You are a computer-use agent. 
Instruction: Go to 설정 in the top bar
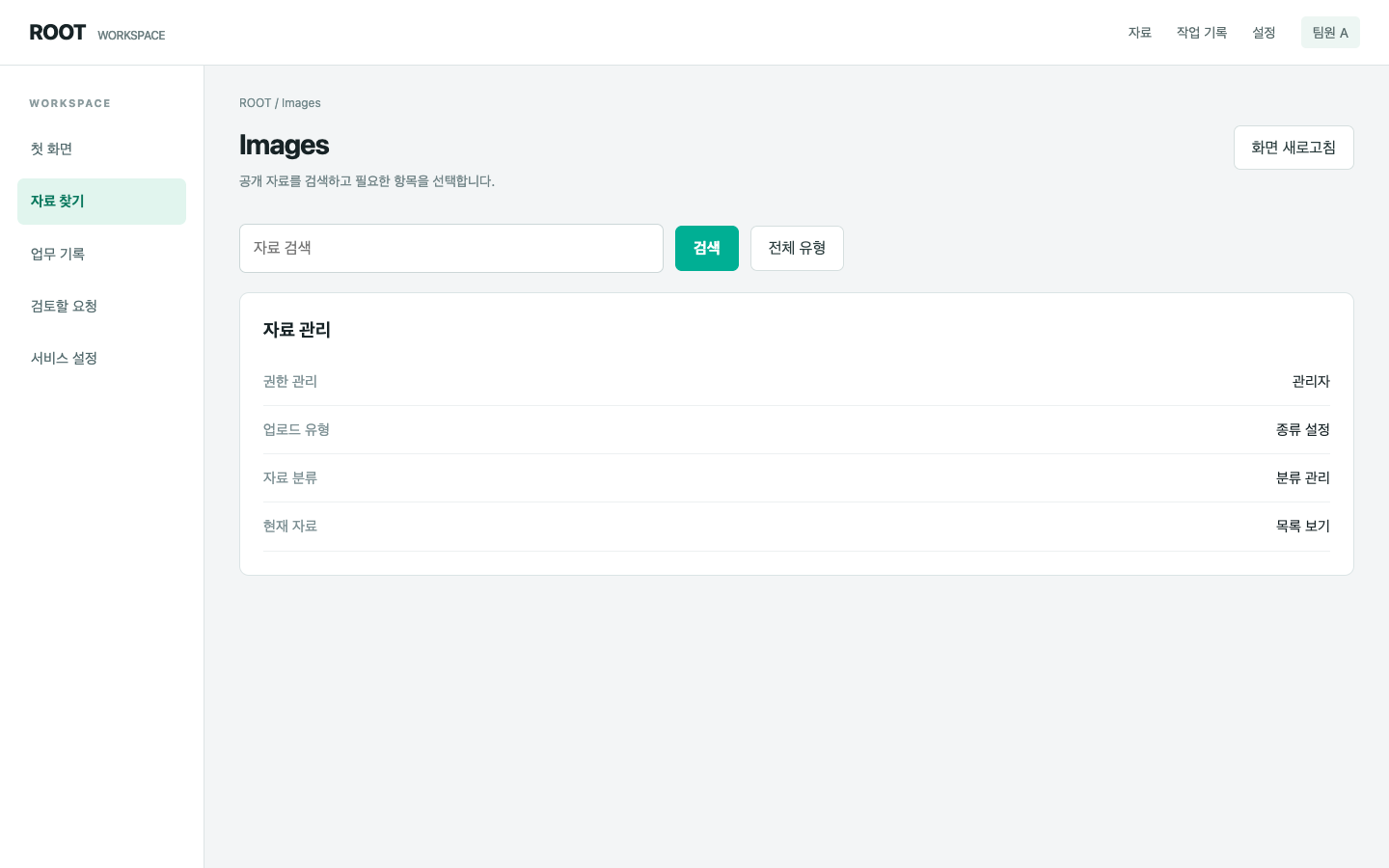coord(1264,33)
